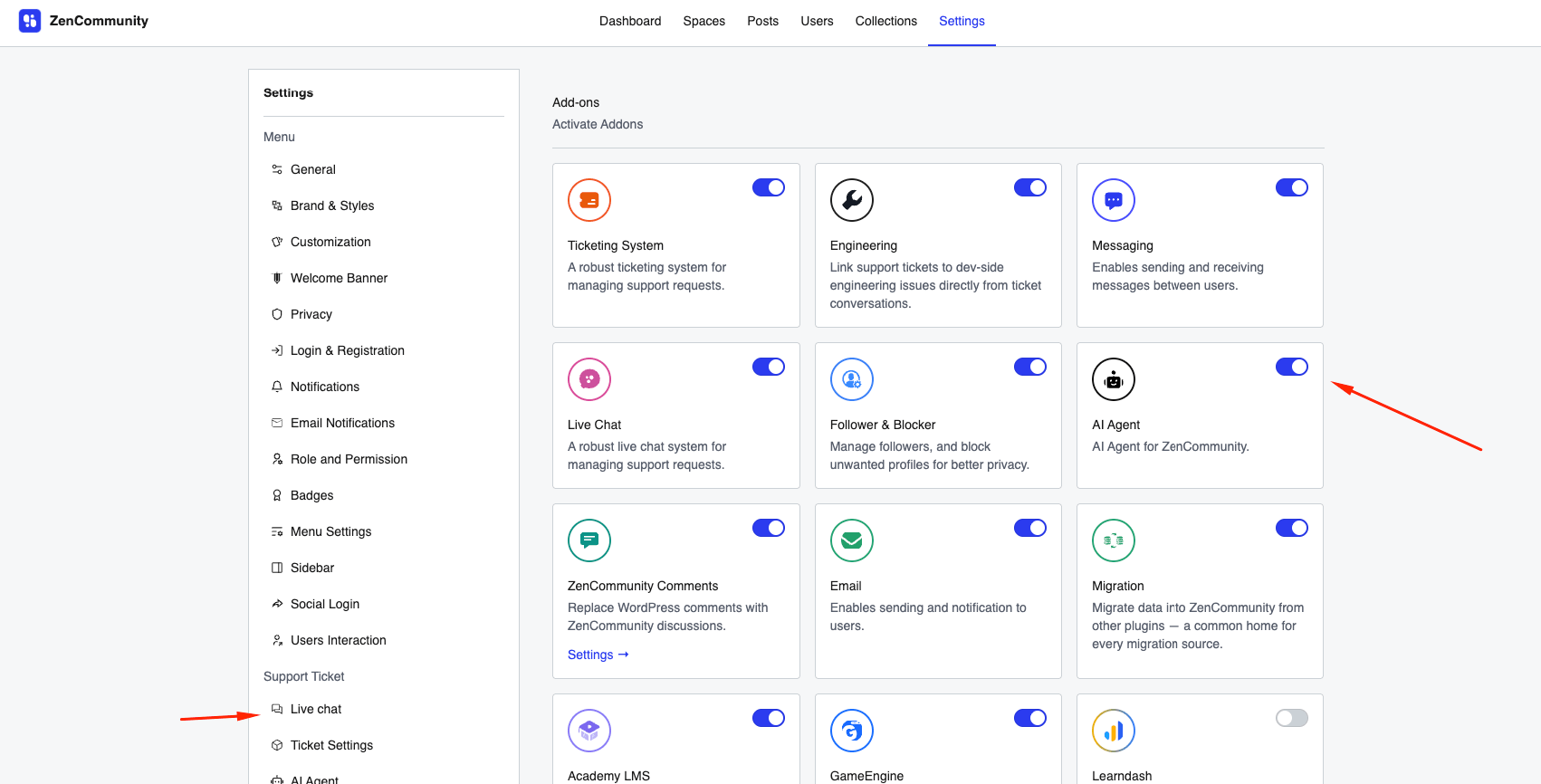
Task: Open the Dashboard tab
Action: [x=630, y=21]
